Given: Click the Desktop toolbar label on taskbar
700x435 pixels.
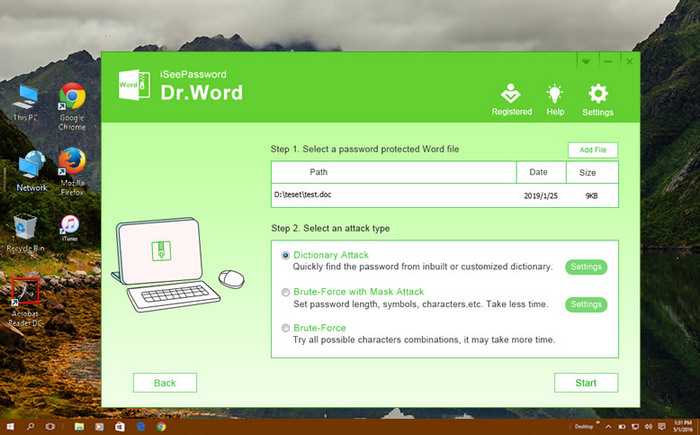Looking at the screenshot, I should (x=583, y=427).
